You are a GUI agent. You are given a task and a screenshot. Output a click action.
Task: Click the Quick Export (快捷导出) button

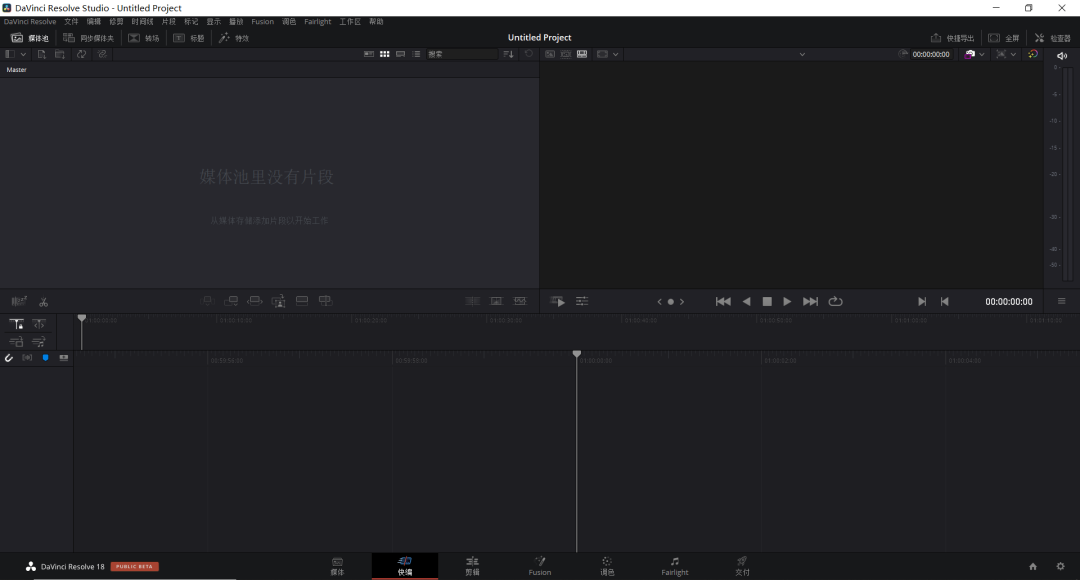951,38
